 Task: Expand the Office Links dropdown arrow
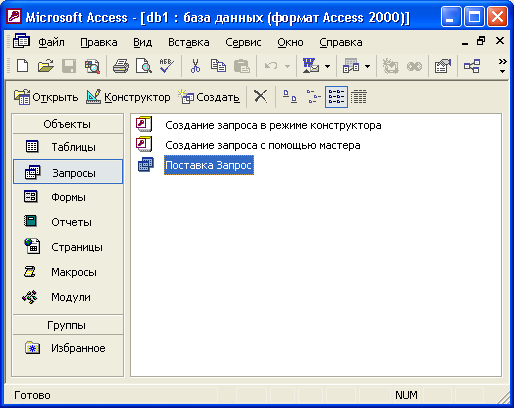pos(327,66)
